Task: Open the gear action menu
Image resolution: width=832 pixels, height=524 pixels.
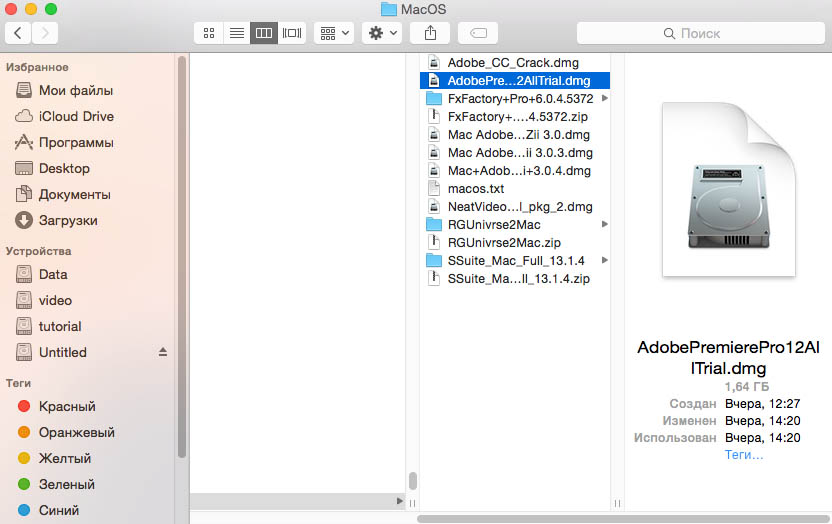Action: [x=382, y=33]
